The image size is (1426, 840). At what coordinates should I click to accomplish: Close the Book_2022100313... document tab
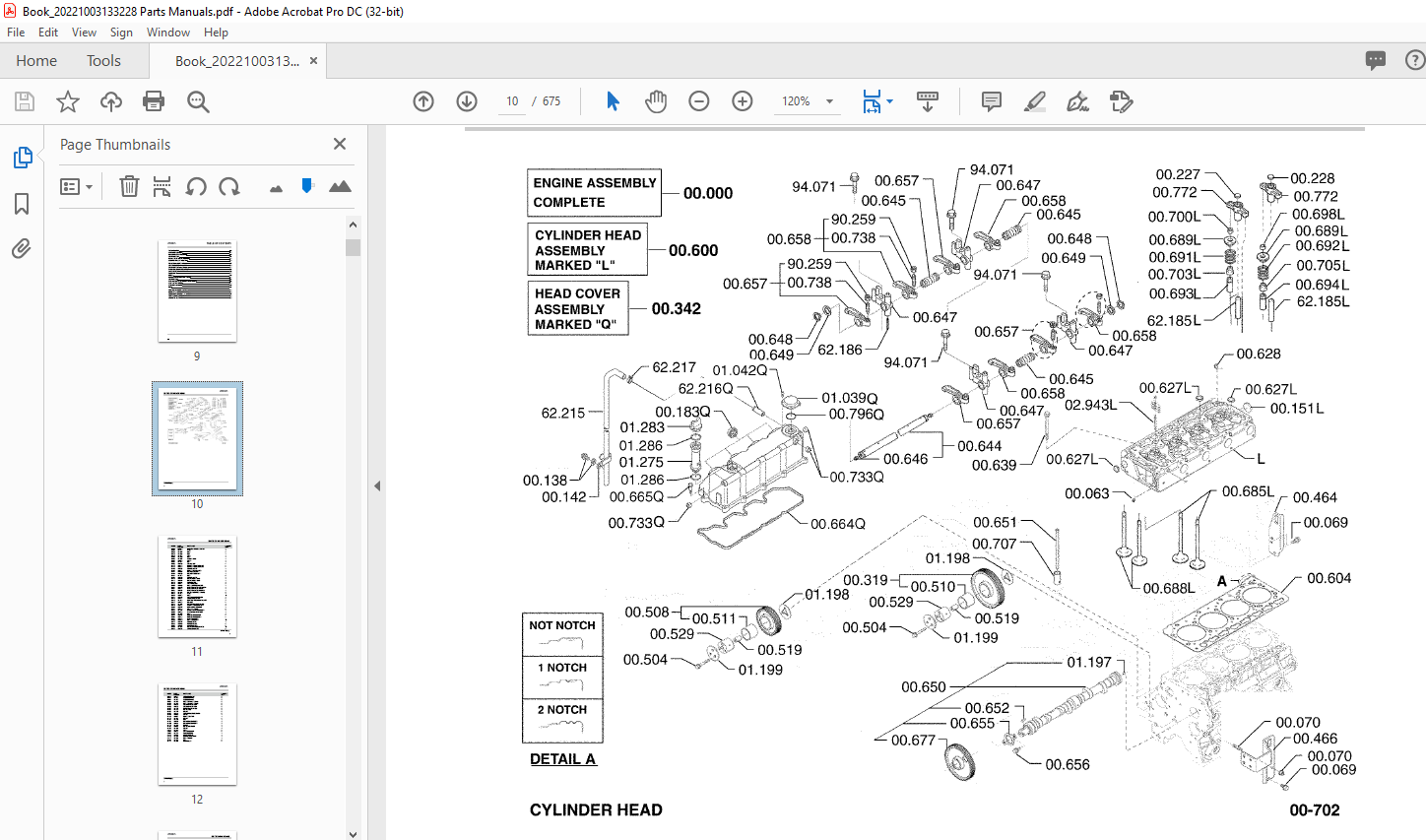pyautogui.click(x=313, y=61)
